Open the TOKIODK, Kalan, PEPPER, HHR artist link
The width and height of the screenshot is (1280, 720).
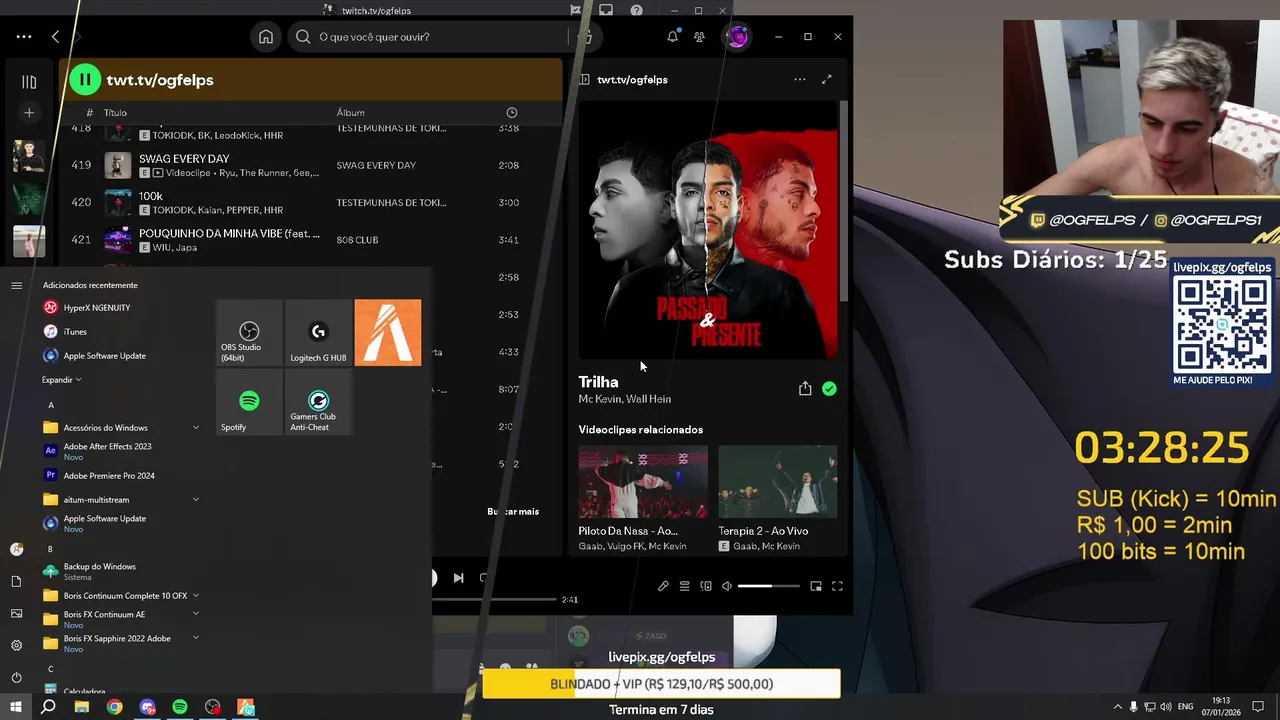[218, 210]
